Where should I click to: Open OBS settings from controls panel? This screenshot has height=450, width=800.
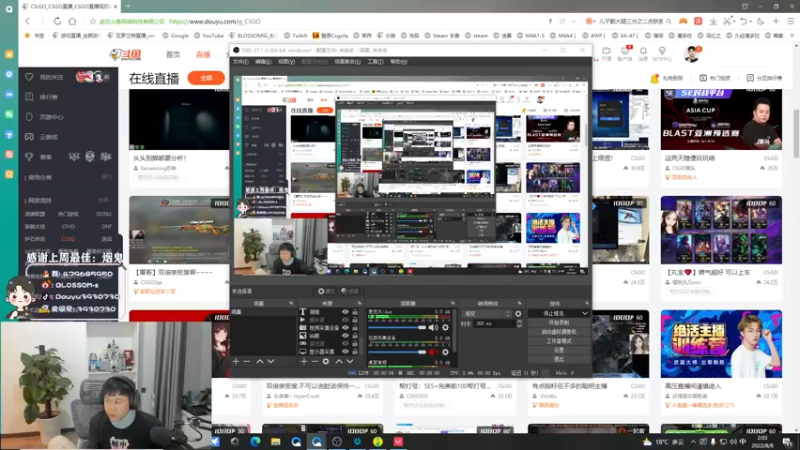pyautogui.click(x=559, y=350)
